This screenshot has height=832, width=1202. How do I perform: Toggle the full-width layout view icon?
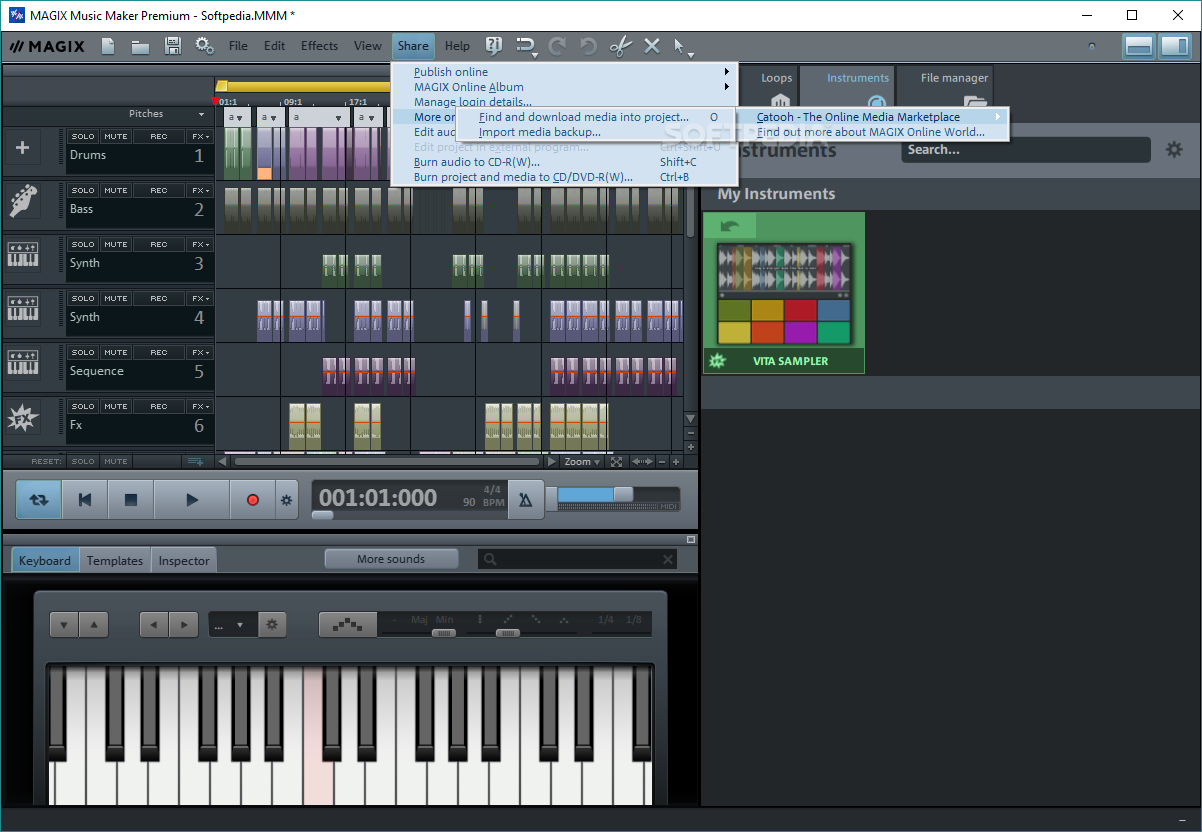pos(1138,46)
